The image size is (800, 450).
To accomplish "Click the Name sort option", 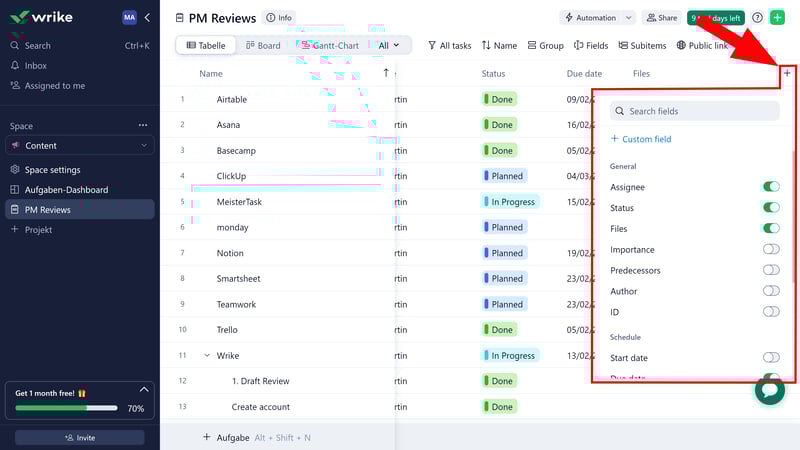I will pyautogui.click(x=499, y=45).
